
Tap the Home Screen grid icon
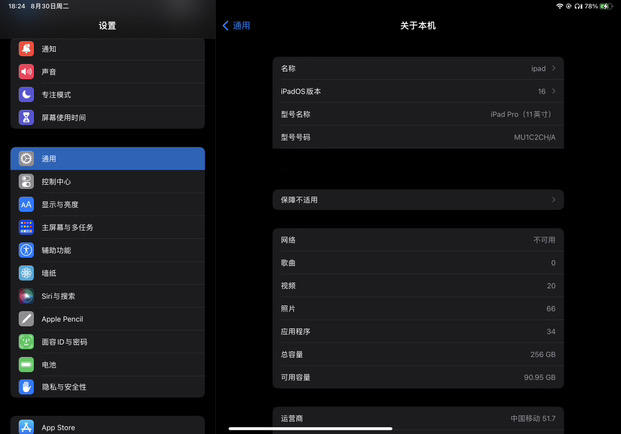(x=26, y=227)
